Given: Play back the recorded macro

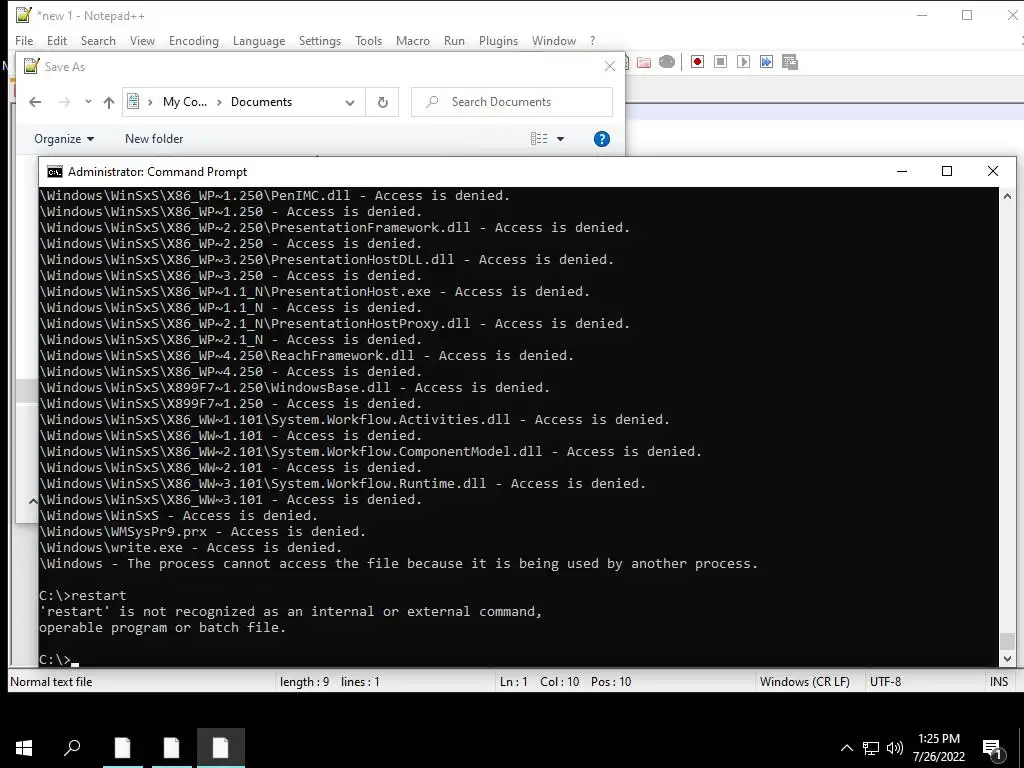Looking at the screenshot, I should [x=743, y=62].
